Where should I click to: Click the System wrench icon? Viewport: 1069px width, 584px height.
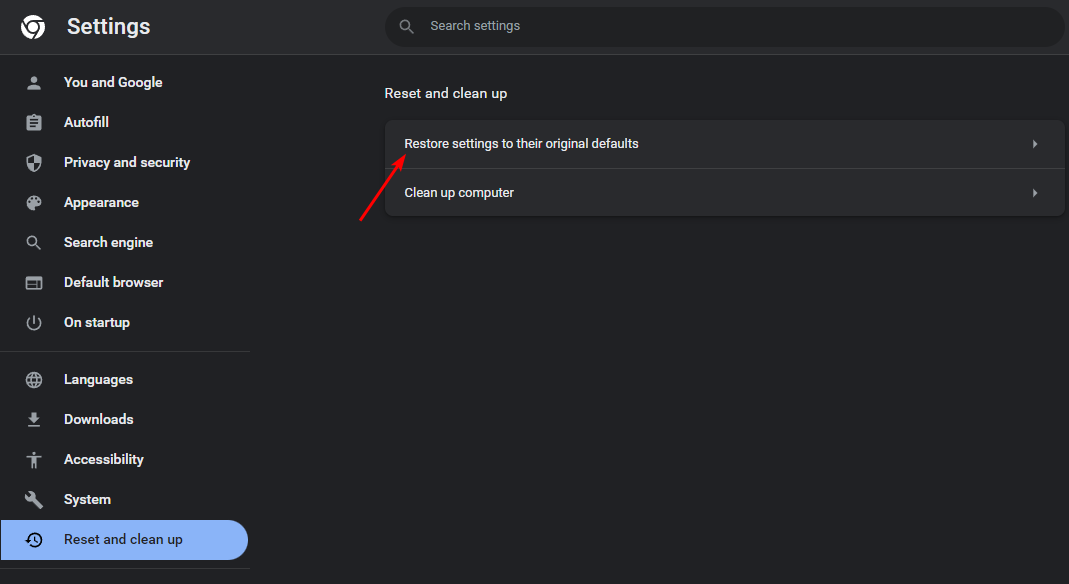34,500
